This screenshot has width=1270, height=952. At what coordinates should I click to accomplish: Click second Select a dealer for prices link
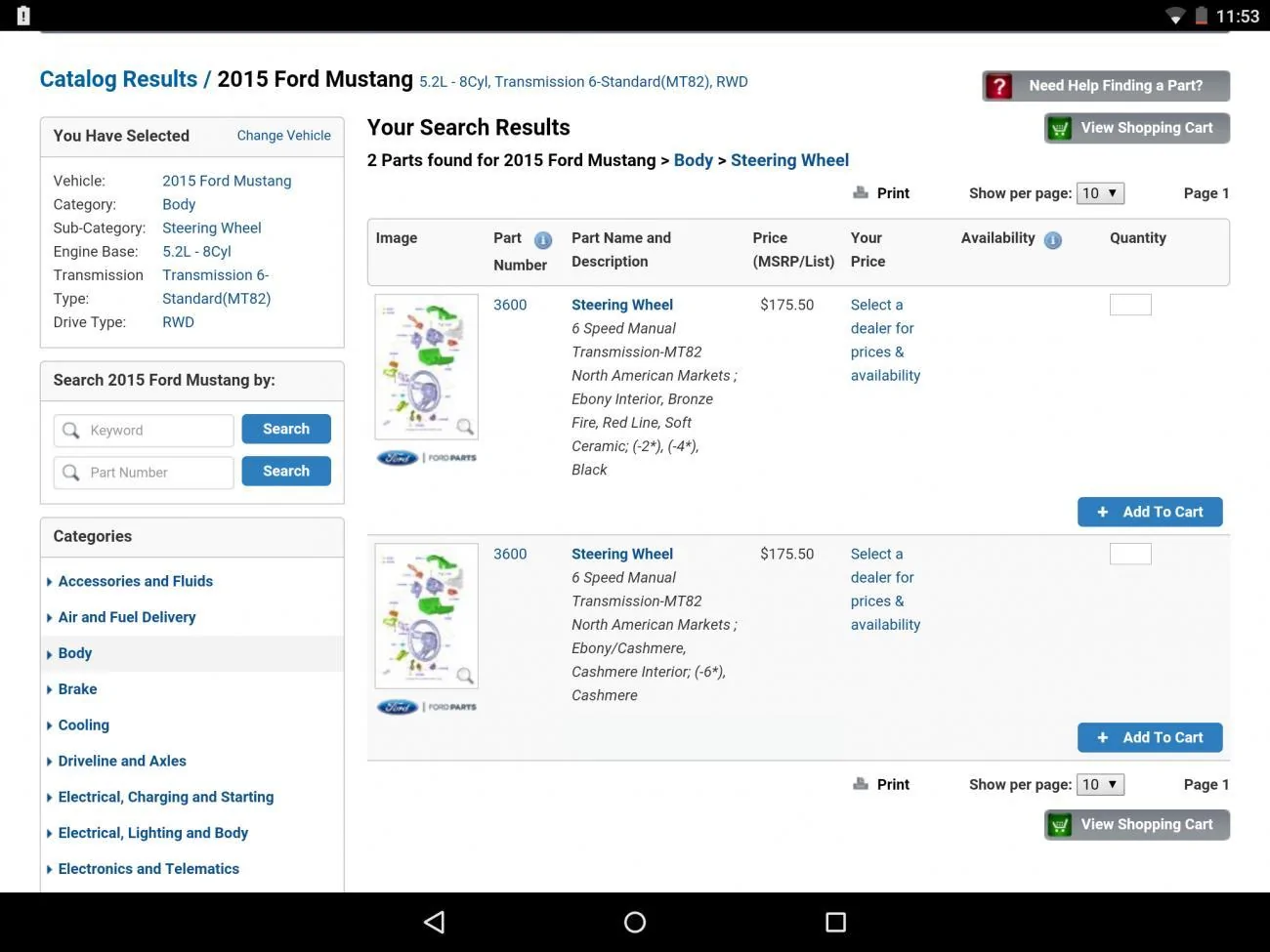point(885,589)
